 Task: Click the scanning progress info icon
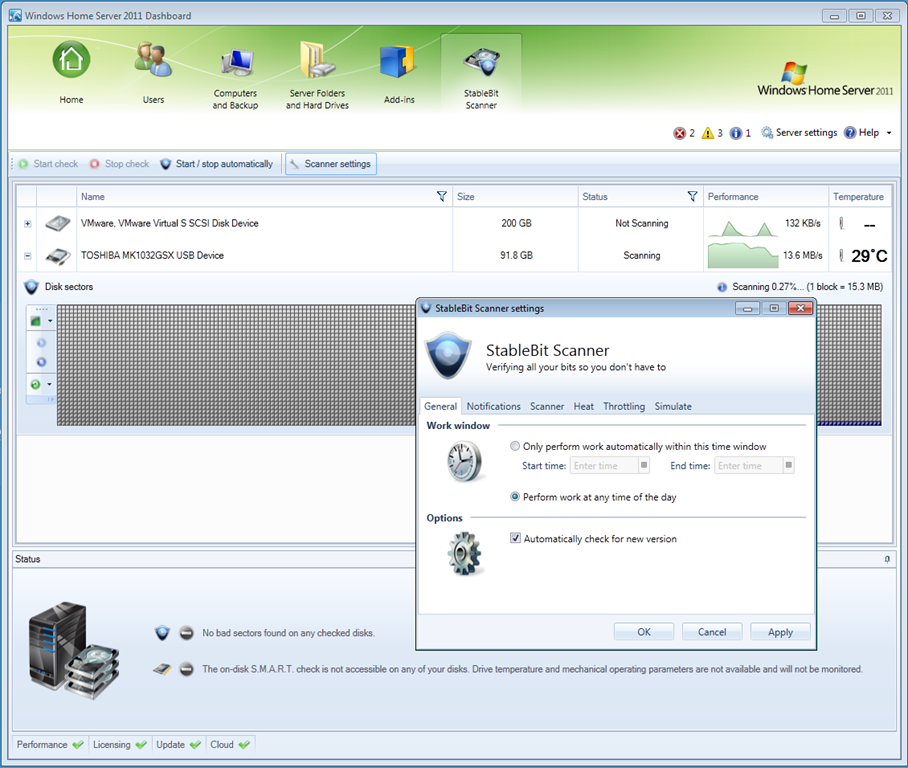722,287
